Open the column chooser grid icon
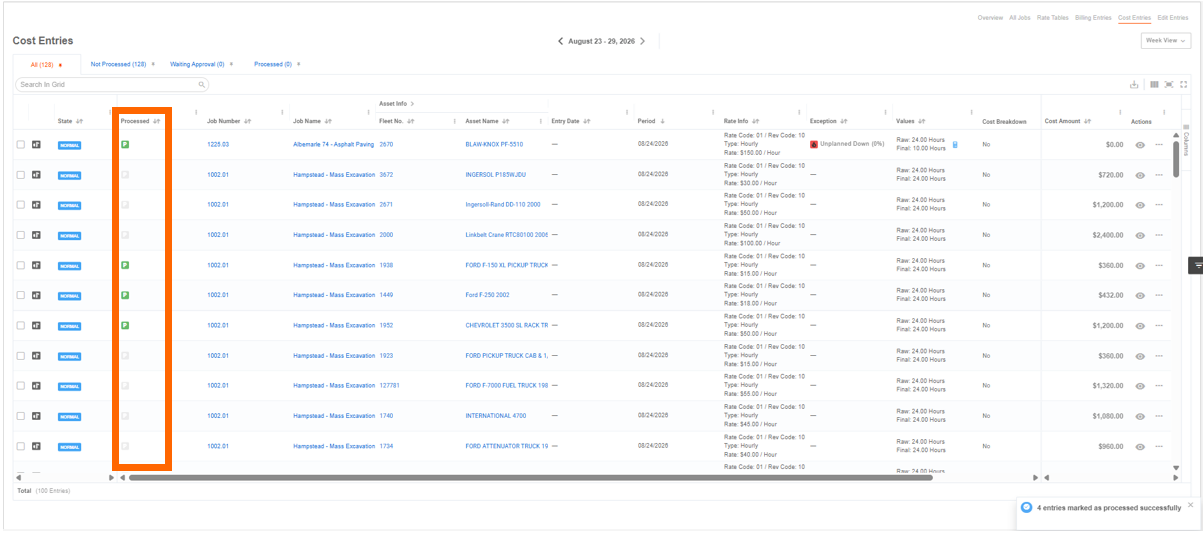The image size is (1203, 535). pos(1154,85)
